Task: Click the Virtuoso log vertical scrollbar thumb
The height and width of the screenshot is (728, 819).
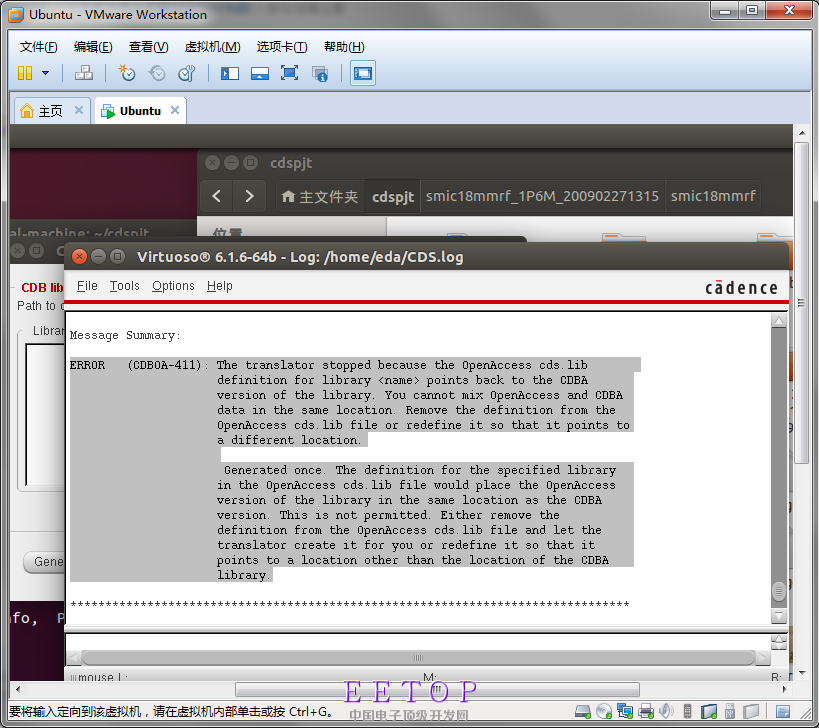Action: tap(779, 591)
